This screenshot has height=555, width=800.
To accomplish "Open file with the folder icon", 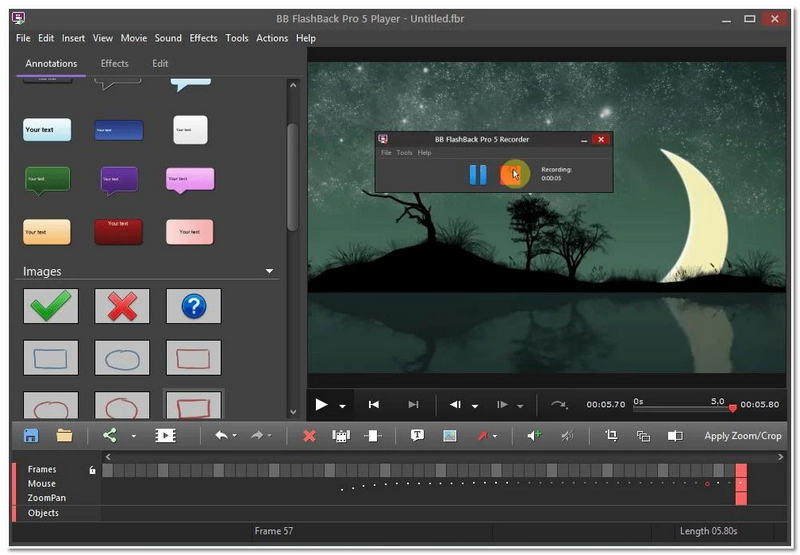I will coord(64,435).
